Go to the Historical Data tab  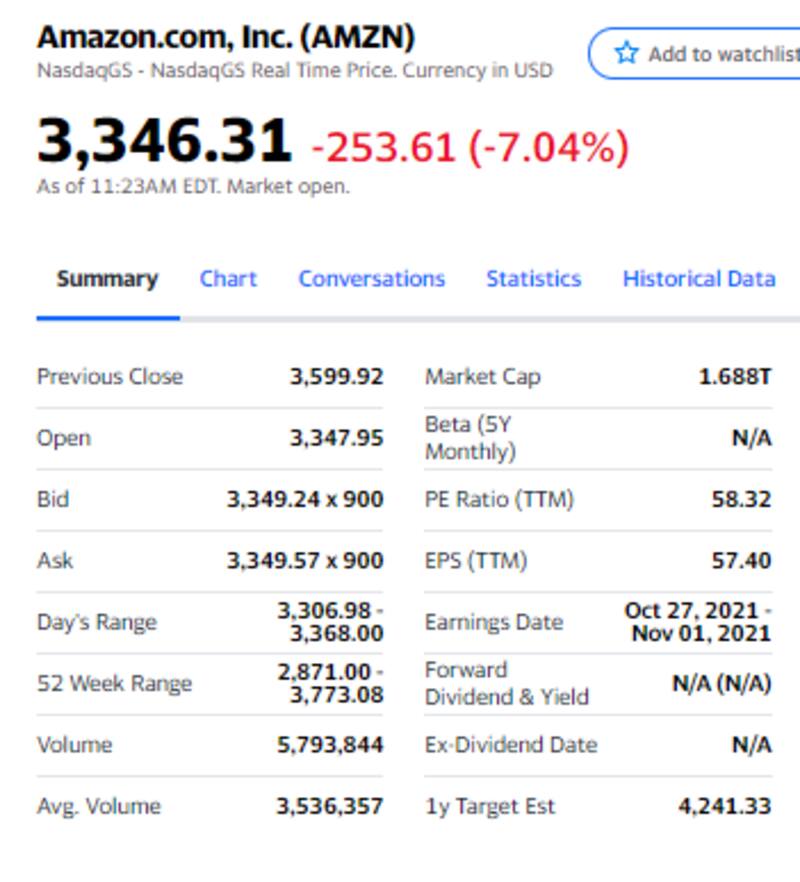tap(698, 279)
